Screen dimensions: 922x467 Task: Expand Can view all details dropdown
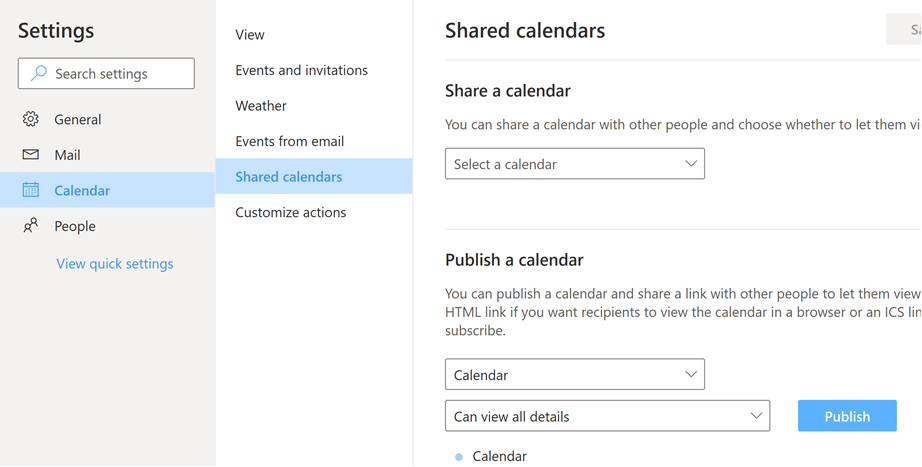pos(607,416)
